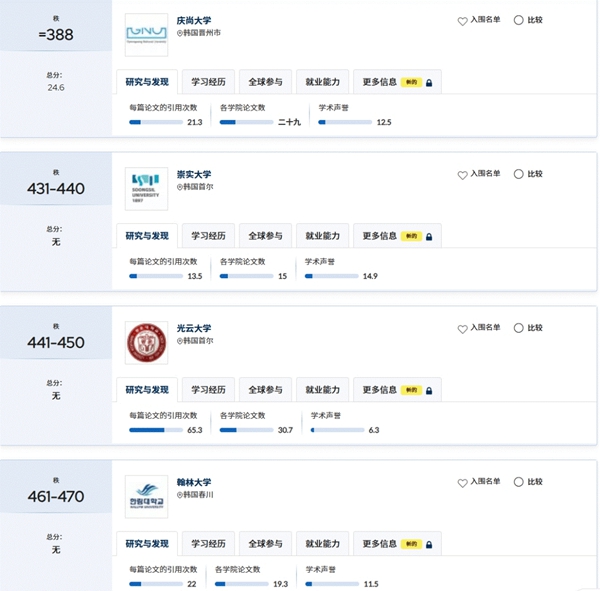
Task: Click the 庆尚大学 logo thumbnail
Action: 146,35
